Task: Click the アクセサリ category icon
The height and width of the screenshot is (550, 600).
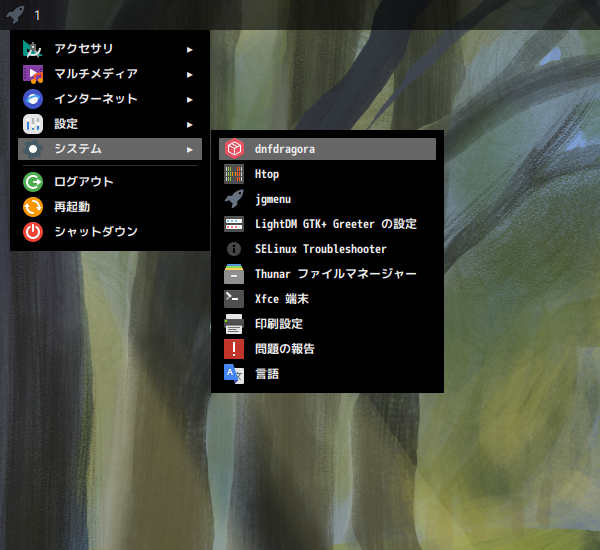Action: coord(33,49)
